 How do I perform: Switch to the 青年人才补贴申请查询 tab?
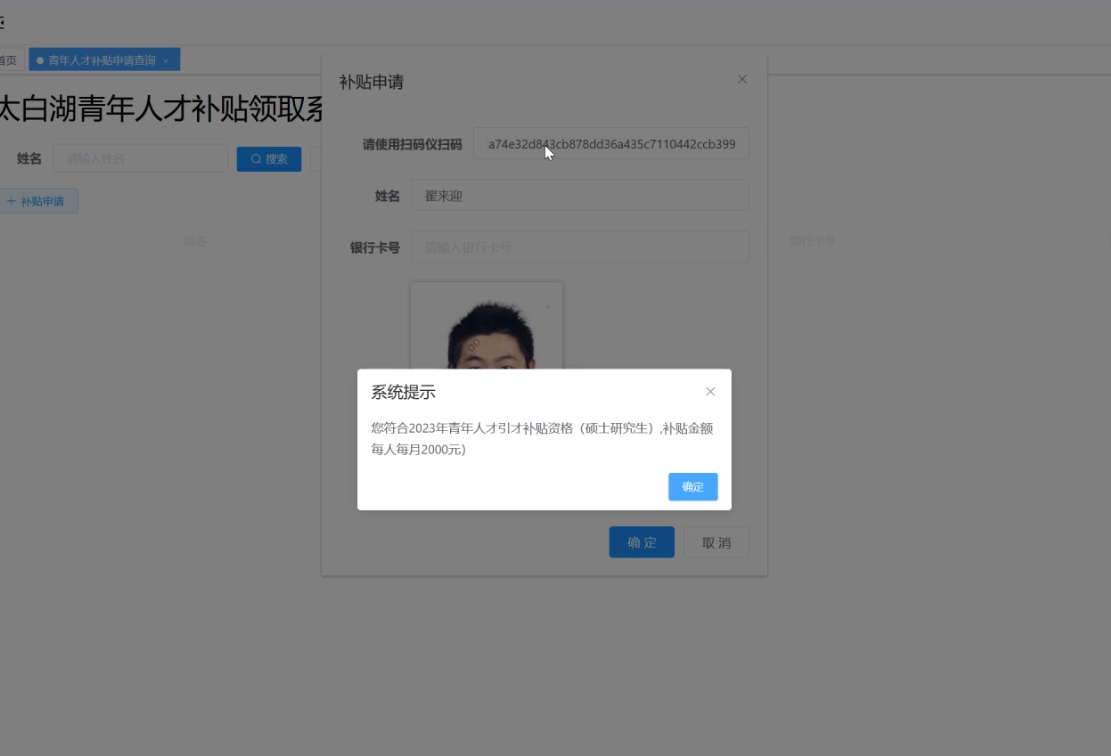click(x=100, y=61)
